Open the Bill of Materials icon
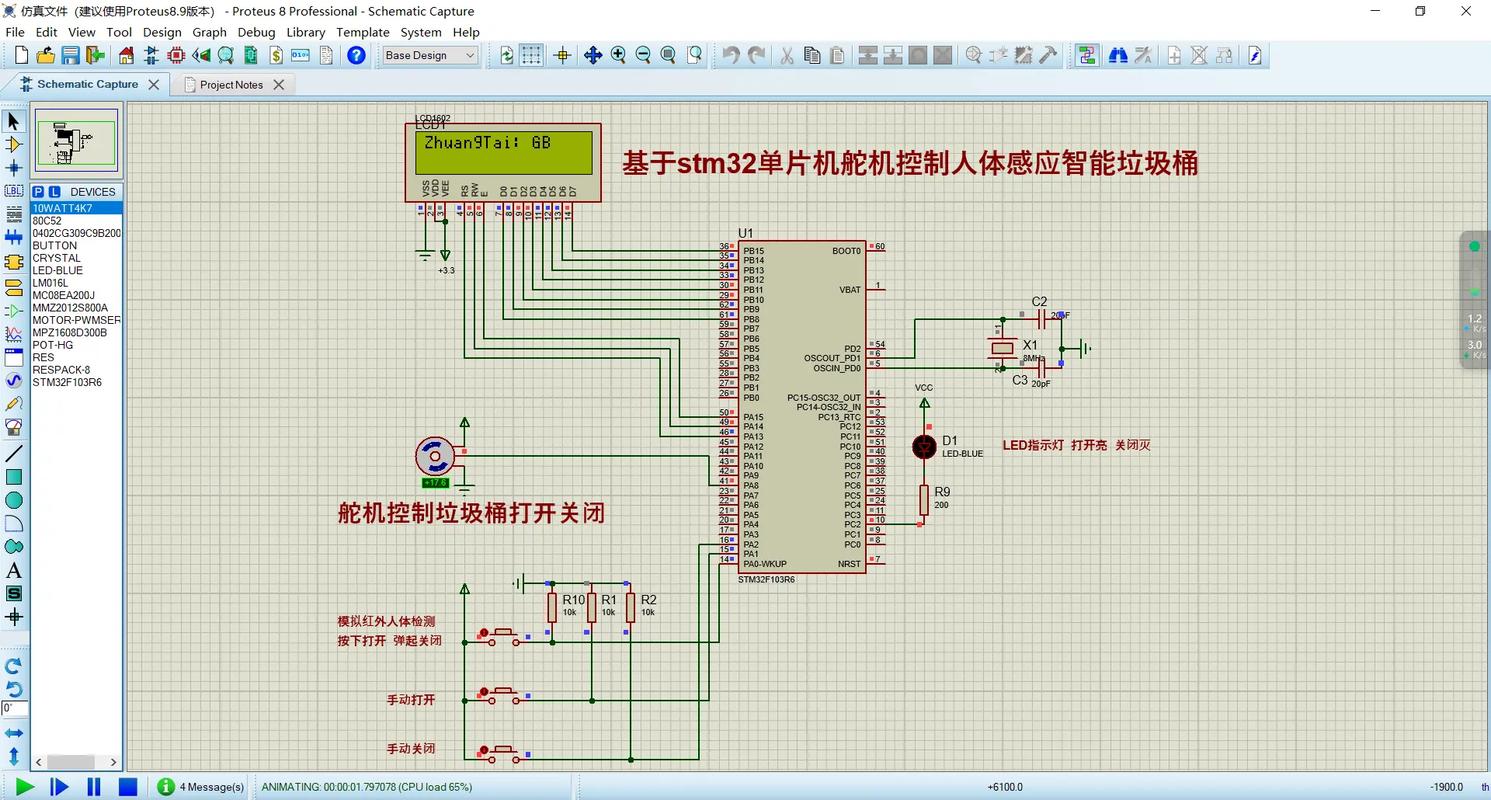This screenshot has height=800, width=1491. pos(274,55)
